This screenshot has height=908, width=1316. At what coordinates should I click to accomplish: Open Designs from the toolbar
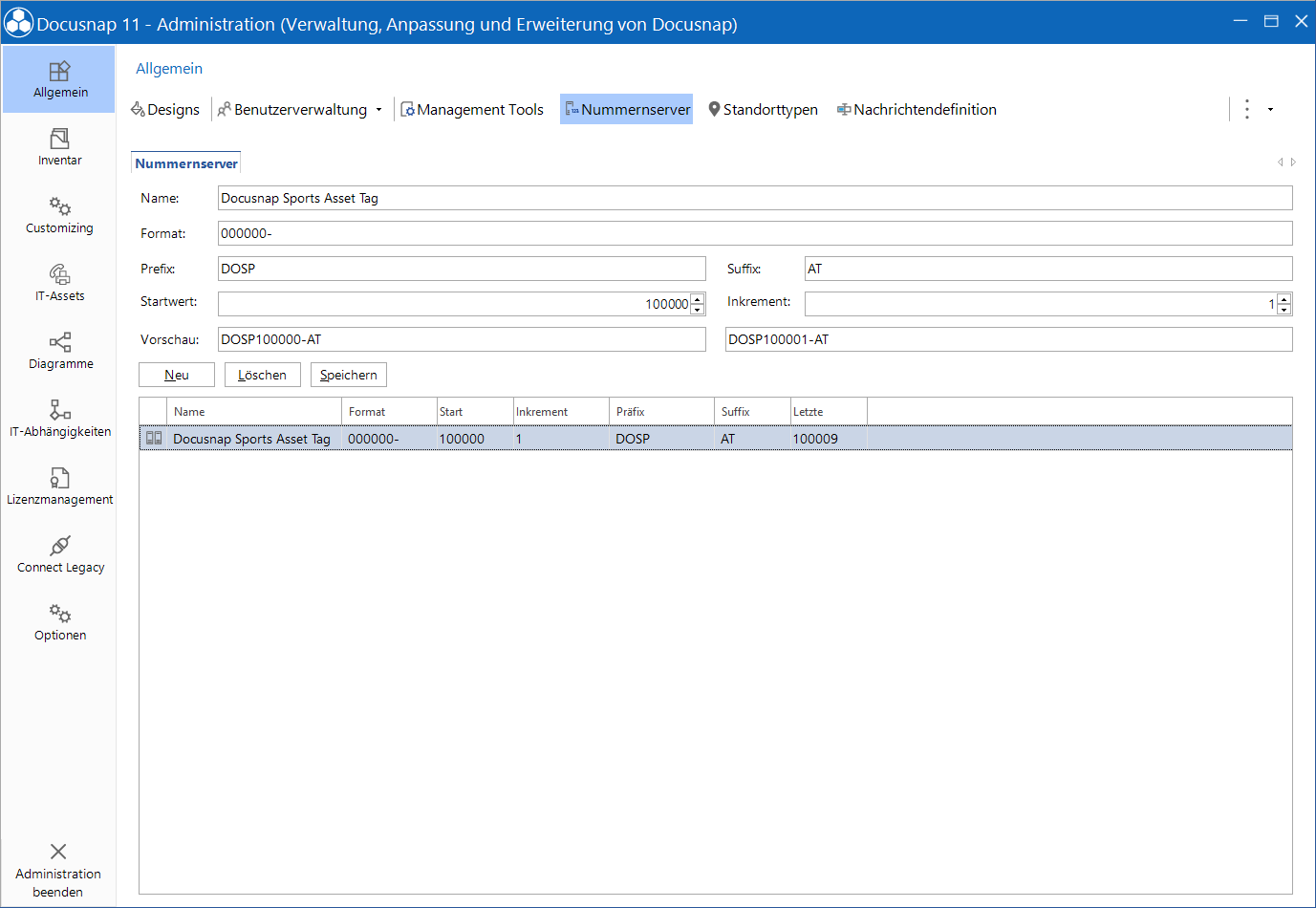[165, 109]
